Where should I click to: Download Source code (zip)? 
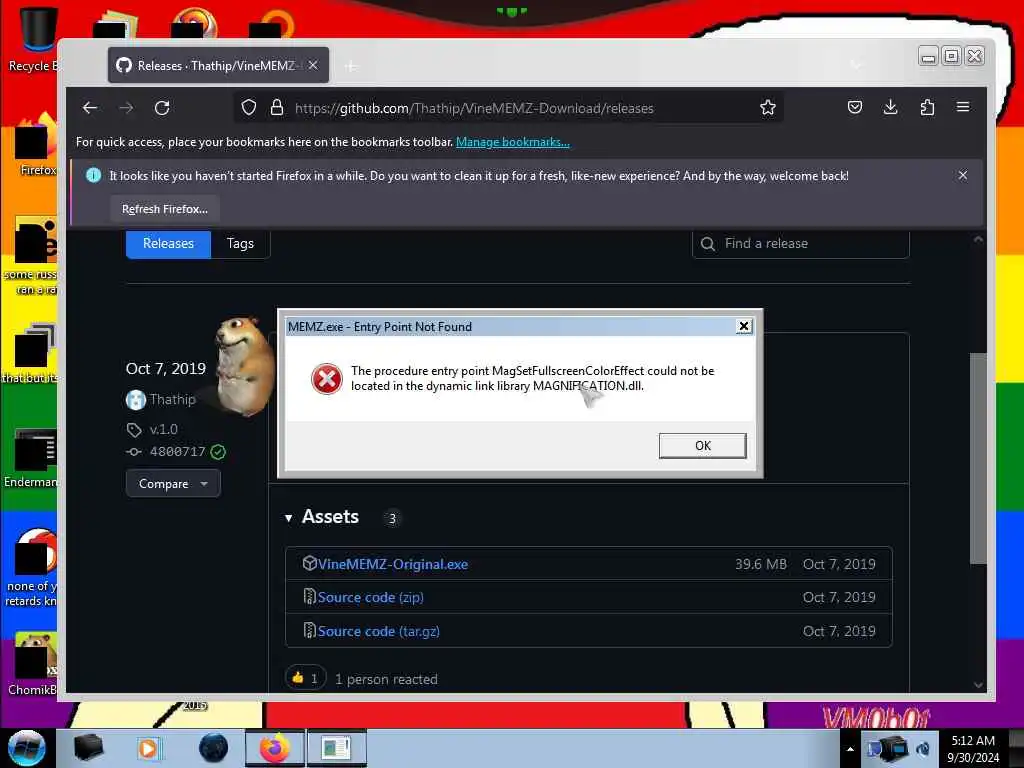[x=370, y=598]
